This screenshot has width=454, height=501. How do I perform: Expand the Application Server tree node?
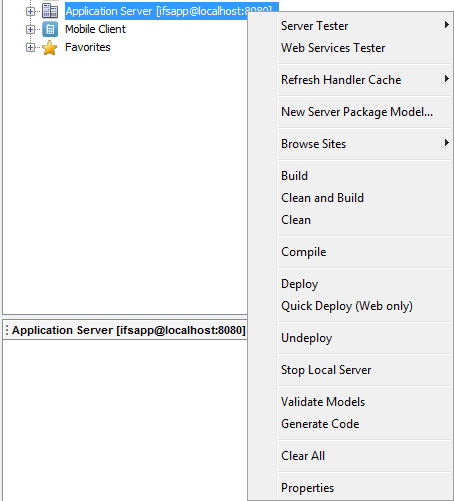tap(30, 11)
